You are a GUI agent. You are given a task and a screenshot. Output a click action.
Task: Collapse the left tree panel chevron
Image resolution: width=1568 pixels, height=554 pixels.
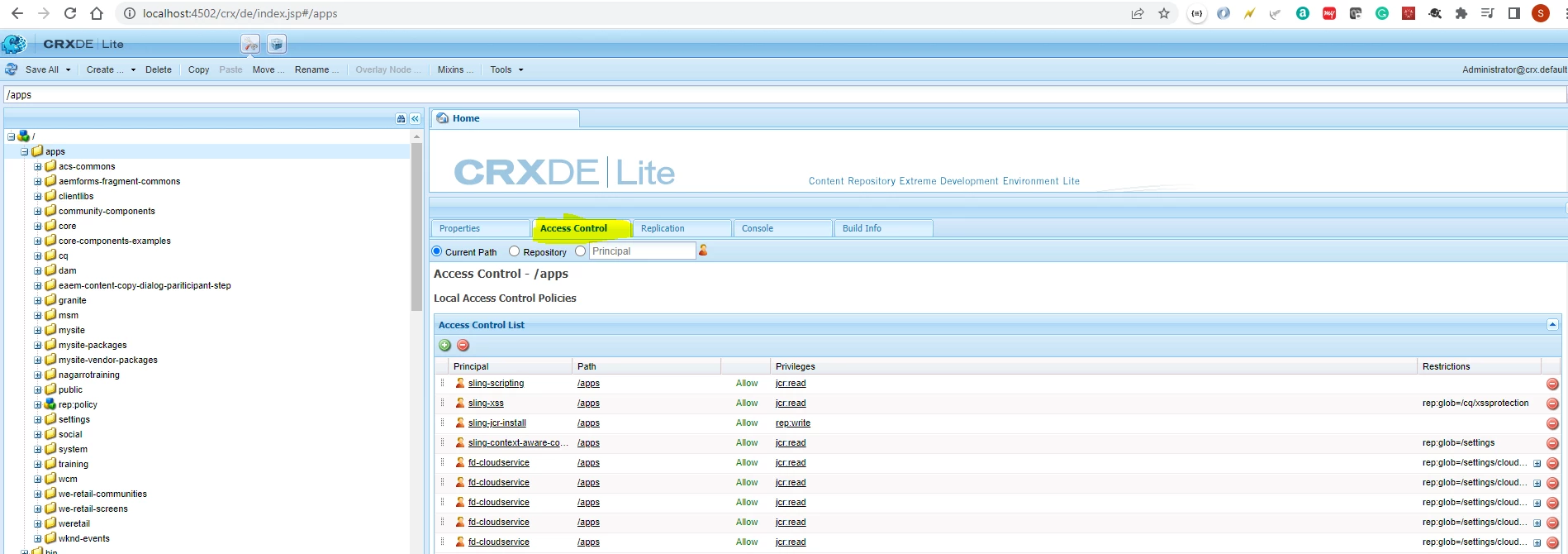pos(415,119)
